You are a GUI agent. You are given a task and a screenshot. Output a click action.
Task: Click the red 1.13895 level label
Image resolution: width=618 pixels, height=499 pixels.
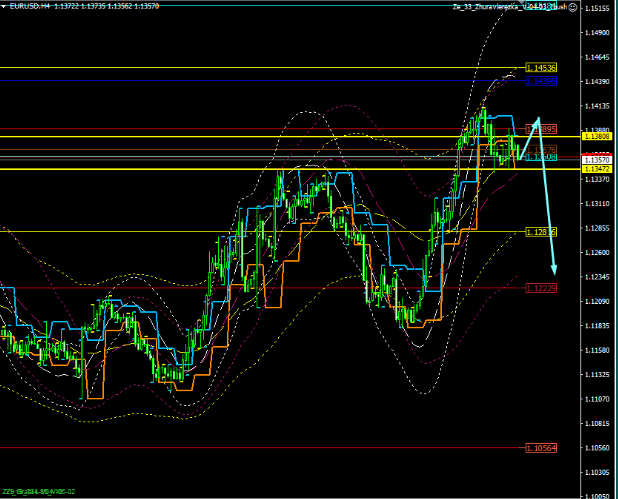pyautogui.click(x=540, y=129)
